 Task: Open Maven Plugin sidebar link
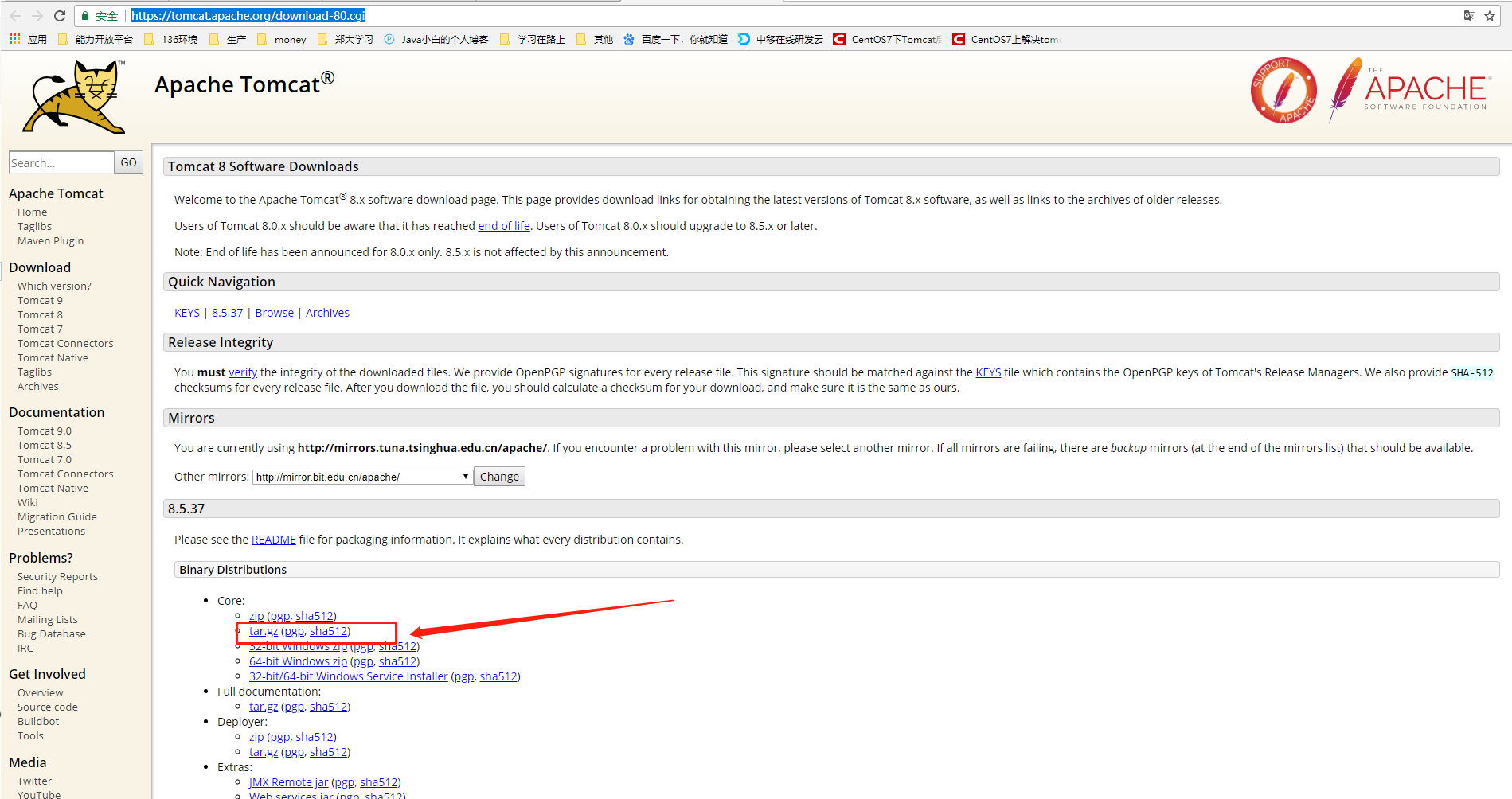(x=50, y=240)
